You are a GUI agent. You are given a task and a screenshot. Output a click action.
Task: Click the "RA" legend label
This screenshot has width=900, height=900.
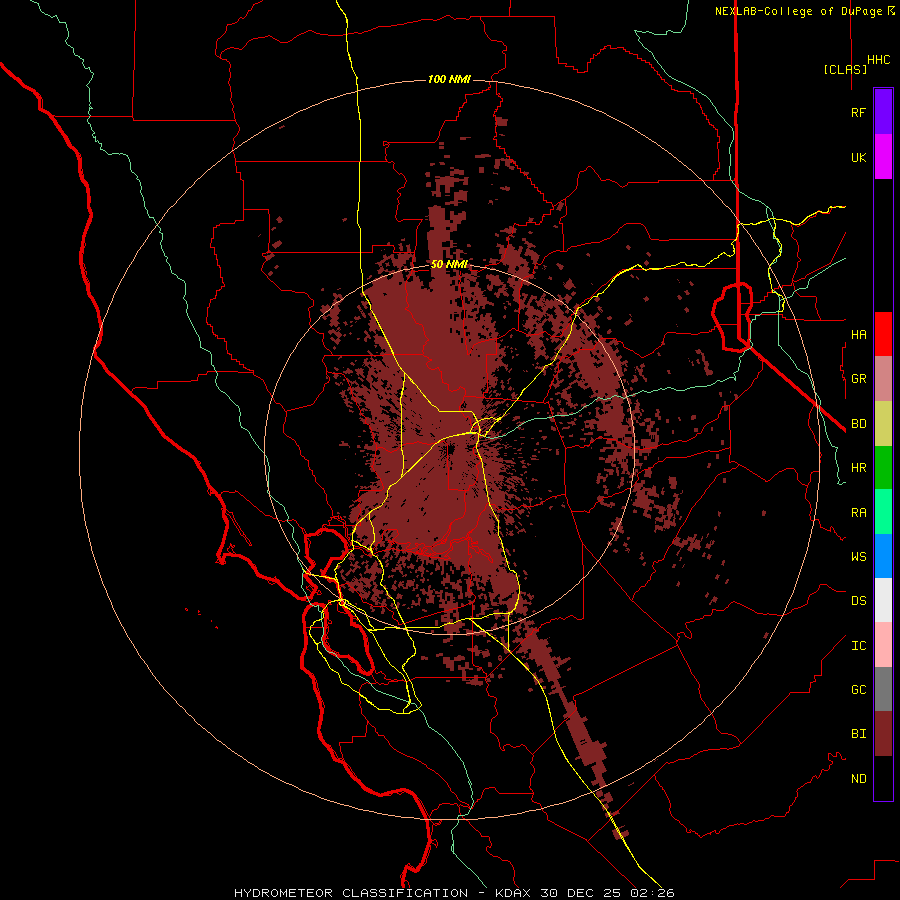[858, 513]
